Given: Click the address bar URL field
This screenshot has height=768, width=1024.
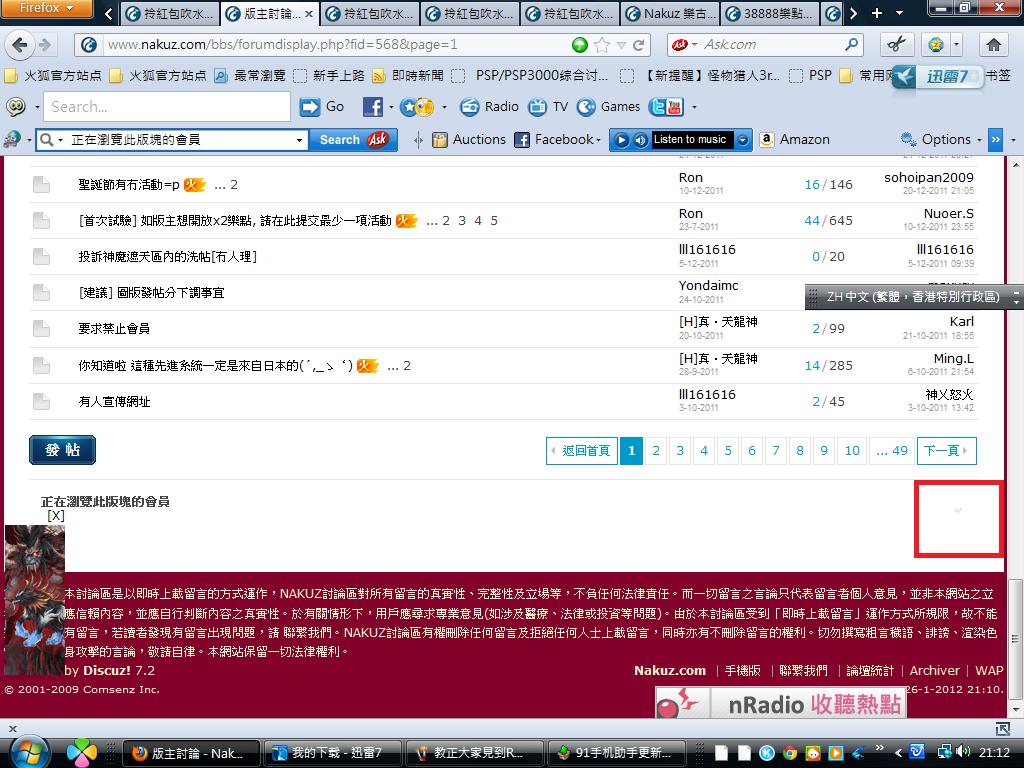Looking at the screenshot, I should pyautogui.click(x=336, y=44).
